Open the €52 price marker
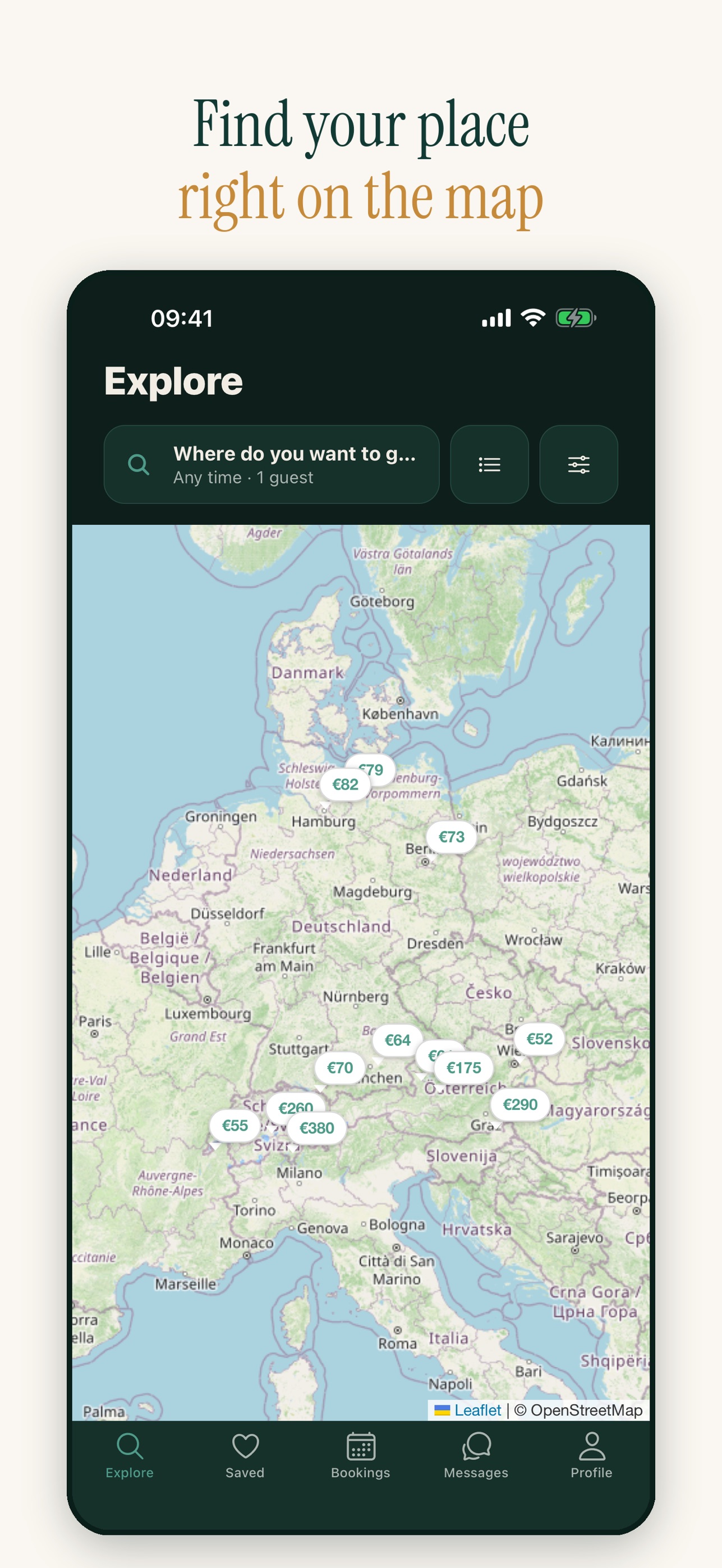 pos(539,1039)
